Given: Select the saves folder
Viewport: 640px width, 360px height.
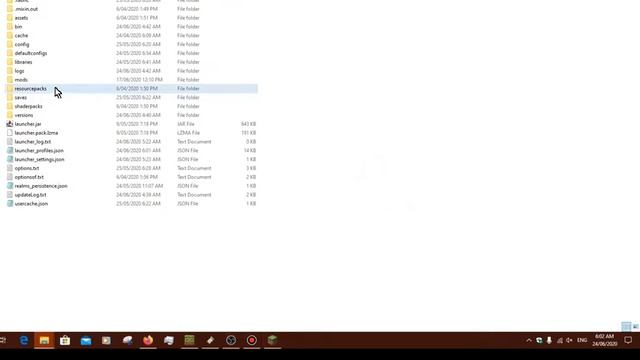Looking at the screenshot, I should [20, 98].
